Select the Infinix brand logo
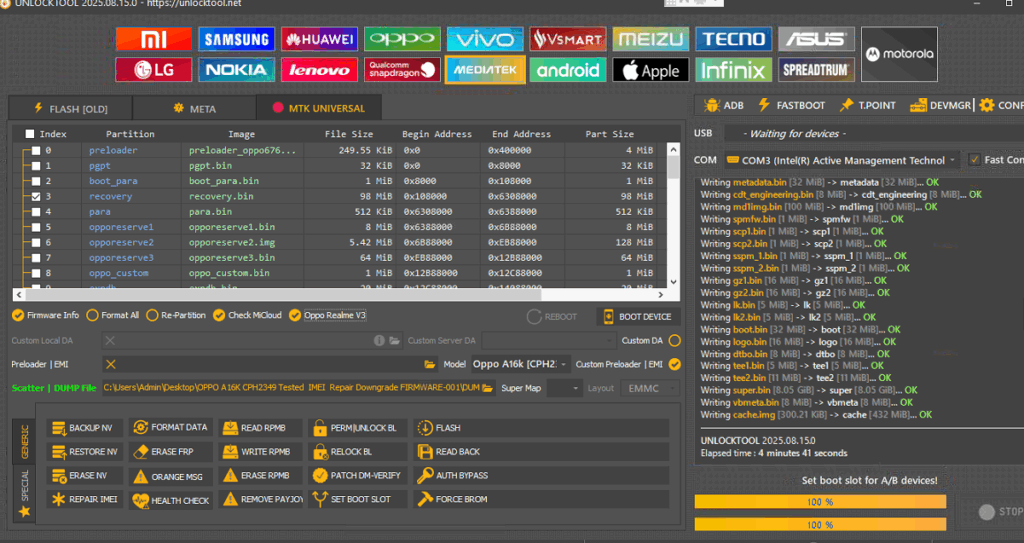Screen dimensions: 1024x543 pos(733,70)
